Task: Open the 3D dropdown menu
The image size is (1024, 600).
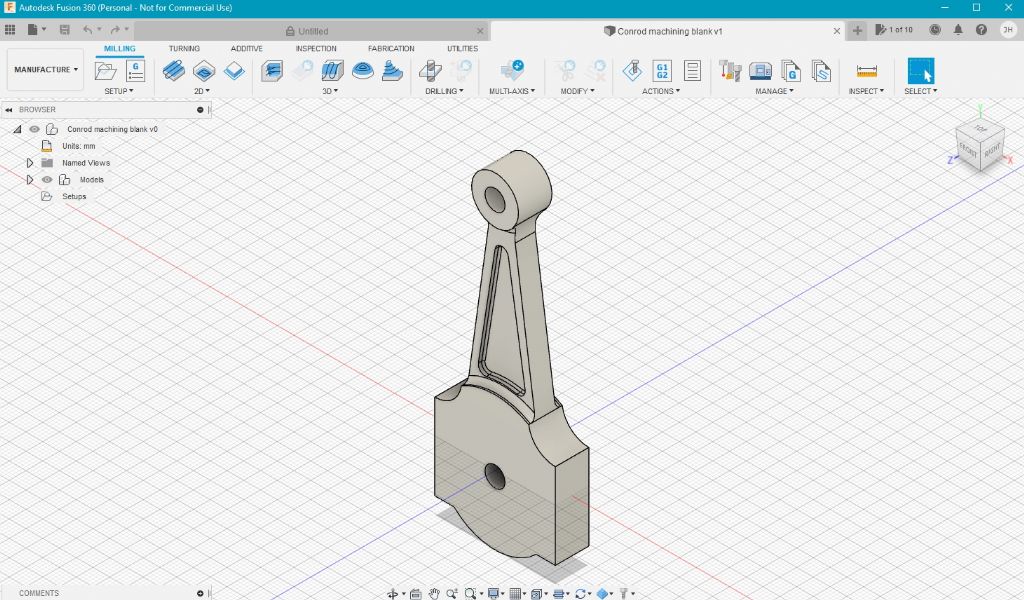Action: [x=330, y=91]
